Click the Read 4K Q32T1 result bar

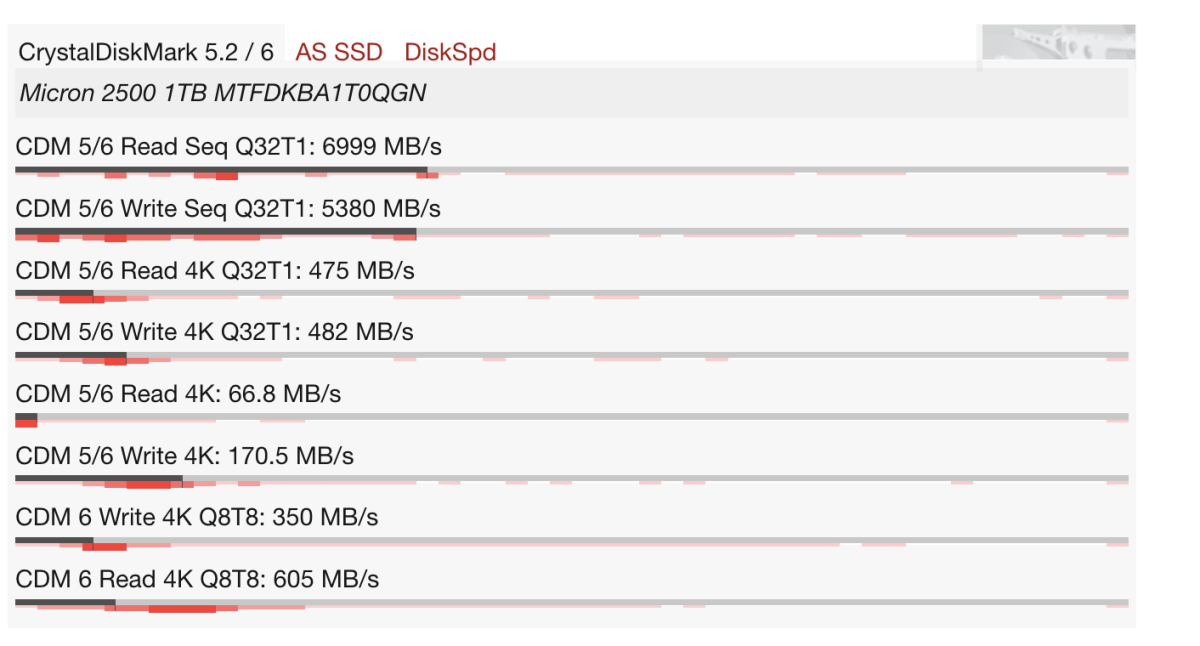point(54,294)
